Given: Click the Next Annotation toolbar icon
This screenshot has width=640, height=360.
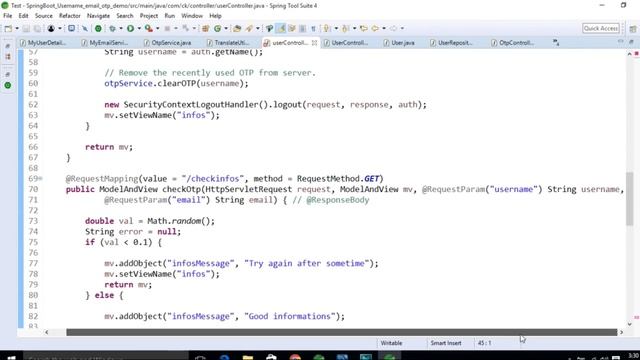Looking at the screenshot, I should point(326,28).
